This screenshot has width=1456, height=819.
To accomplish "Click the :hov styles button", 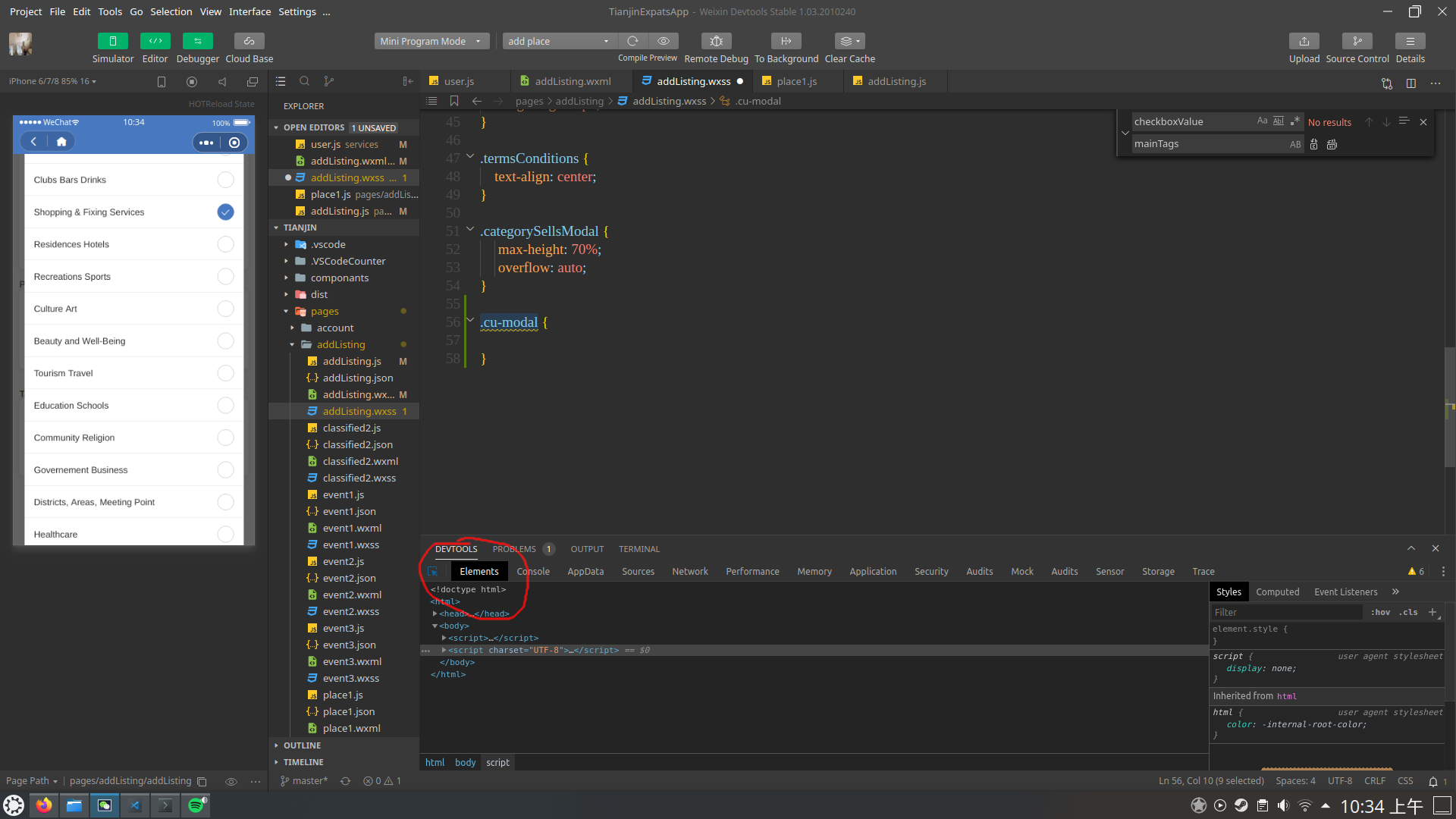I will coord(1380,613).
